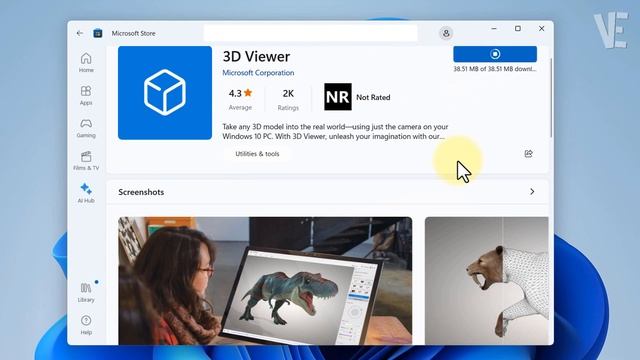The width and height of the screenshot is (640, 360).
Task: Minimize the Microsoft Store window
Action: (x=494, y=29)
